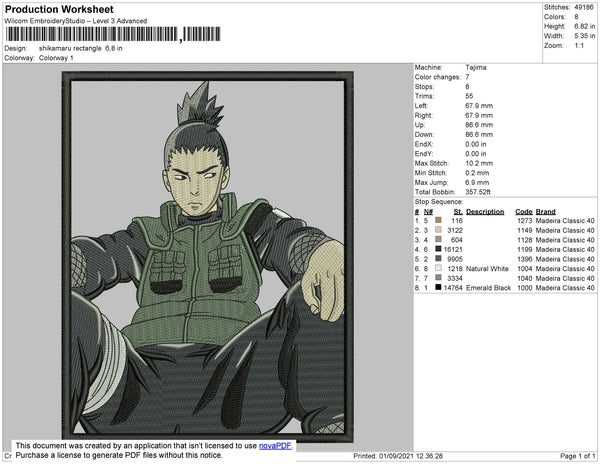
Task: Click the 'Colorway 1' value
Action: (56, 58)
